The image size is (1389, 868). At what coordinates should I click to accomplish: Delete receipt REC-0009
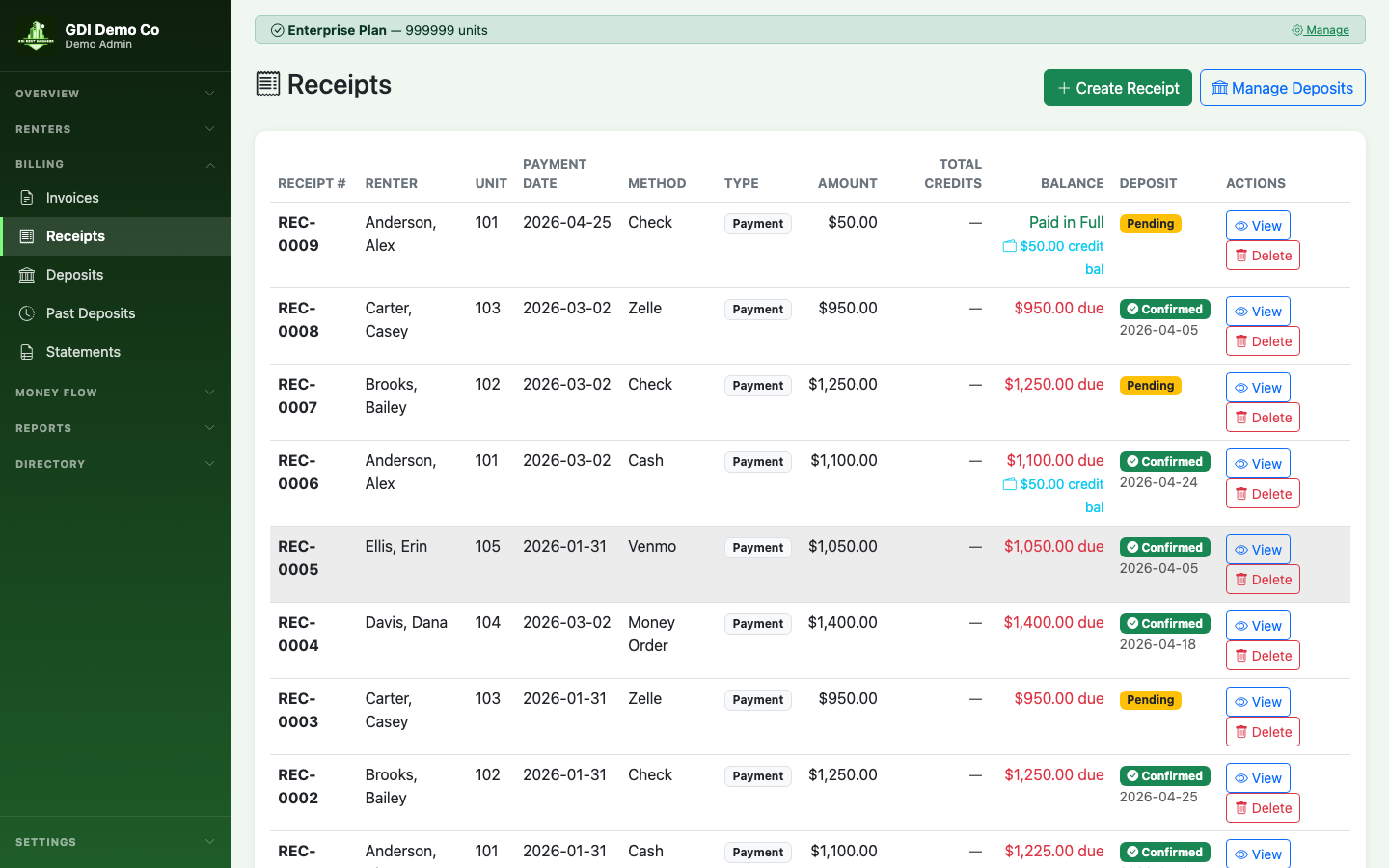(1263, 256)
